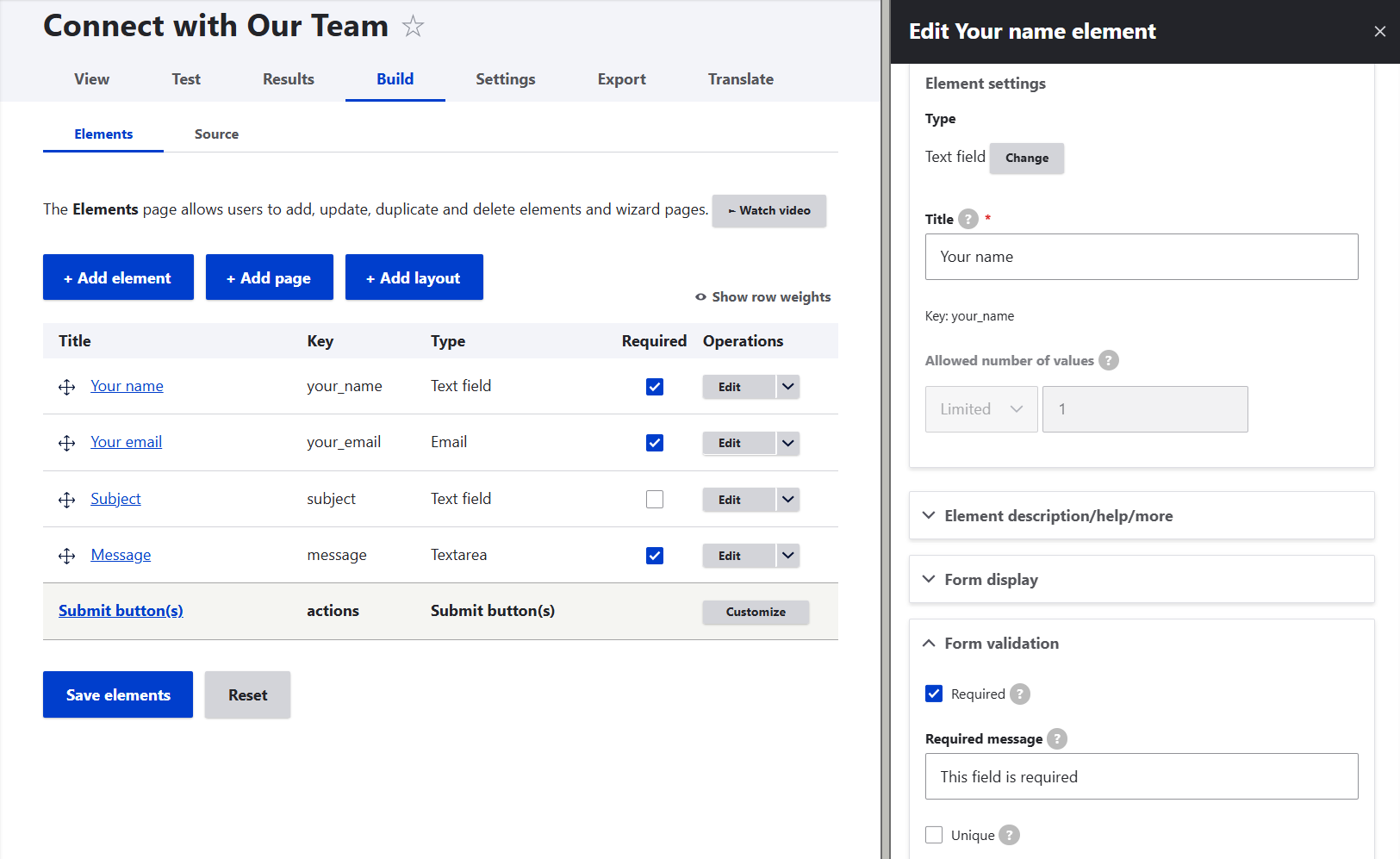Click the Title input field
This screenshot has width=1400, height=859.
[1142, 257]
